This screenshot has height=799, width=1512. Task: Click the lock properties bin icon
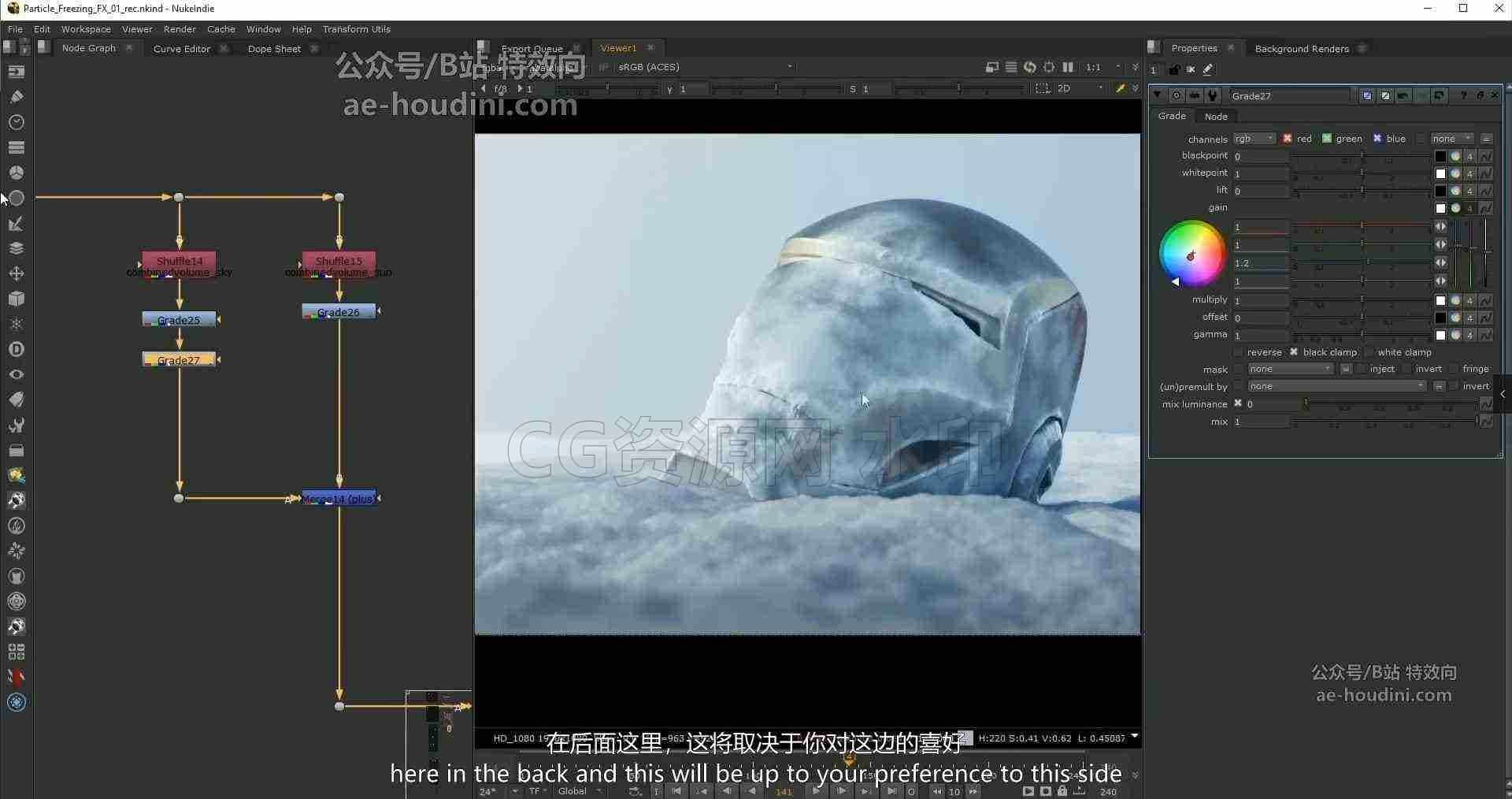click(x=1174, y=69)
